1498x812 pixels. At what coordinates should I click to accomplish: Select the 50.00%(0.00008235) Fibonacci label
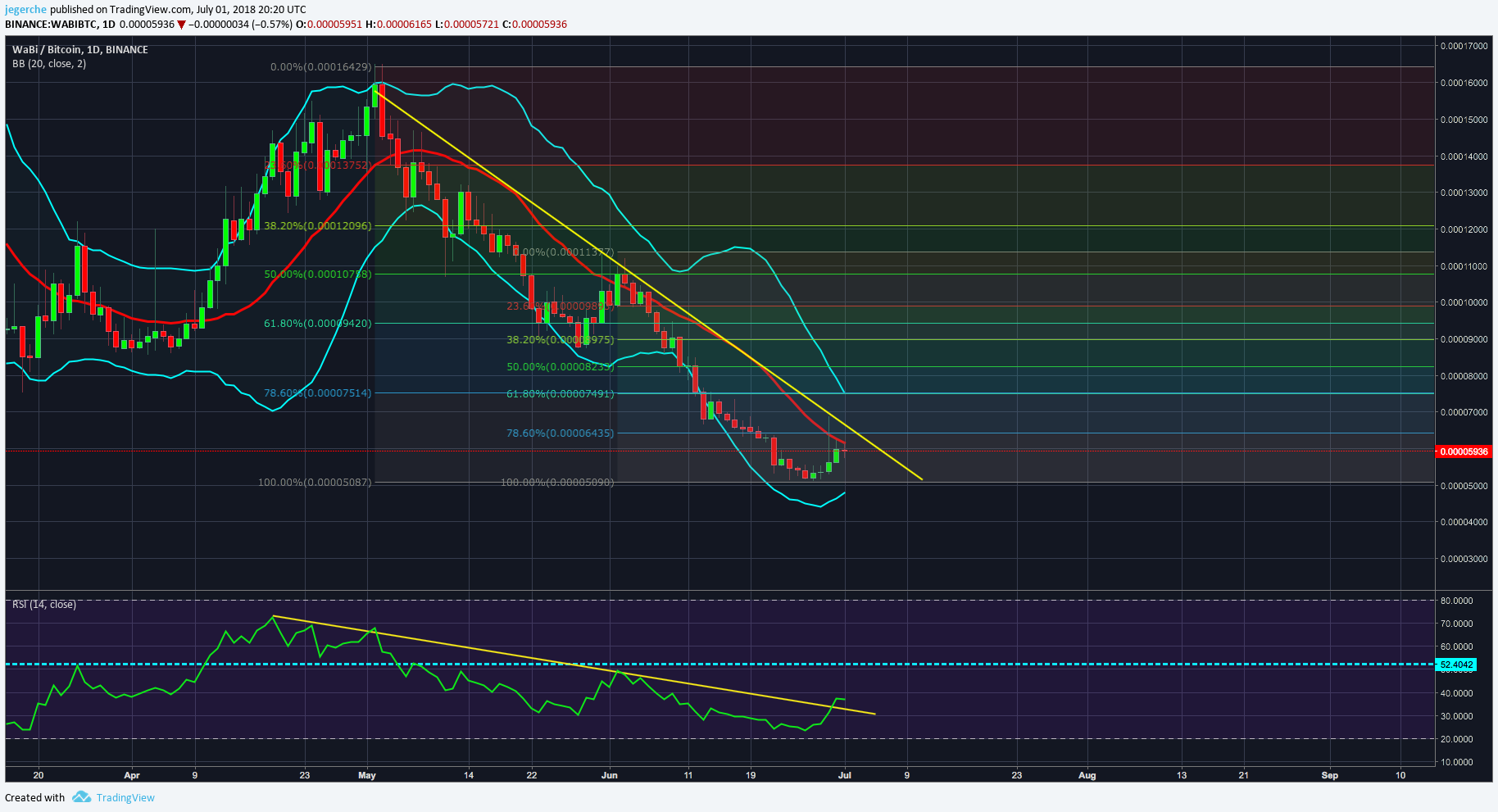[x=561, y=367]
